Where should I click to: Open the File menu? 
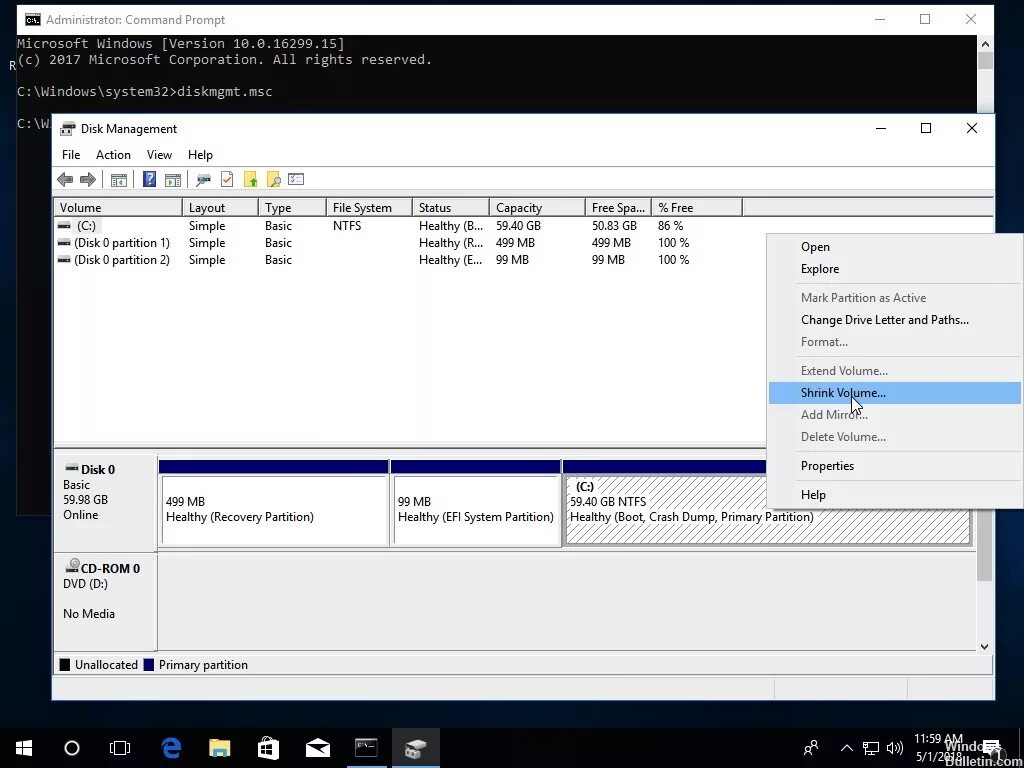click(71, 155)
